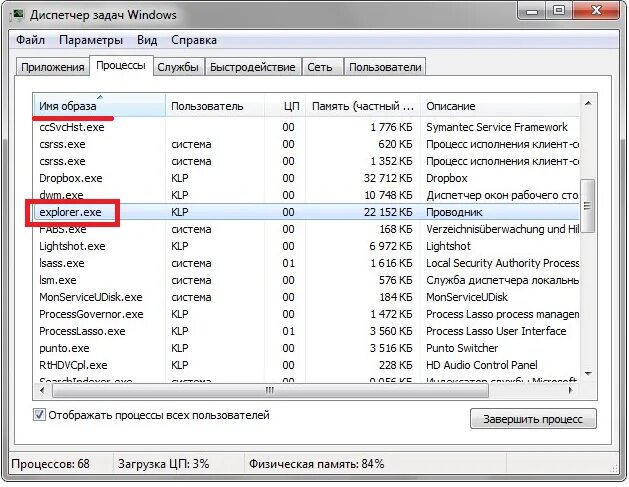Switch to the Службы tab
Image resolution: width=629 pixels, height=487 pixels.
coord(178,67)
